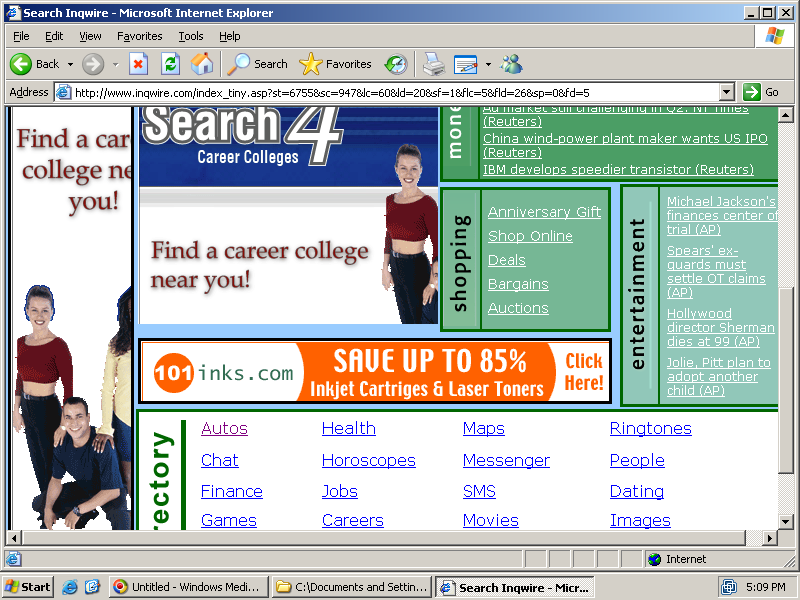Open the Edit menu
The width and height of the screenshot is (800, 600).
(x=54, y=36)
